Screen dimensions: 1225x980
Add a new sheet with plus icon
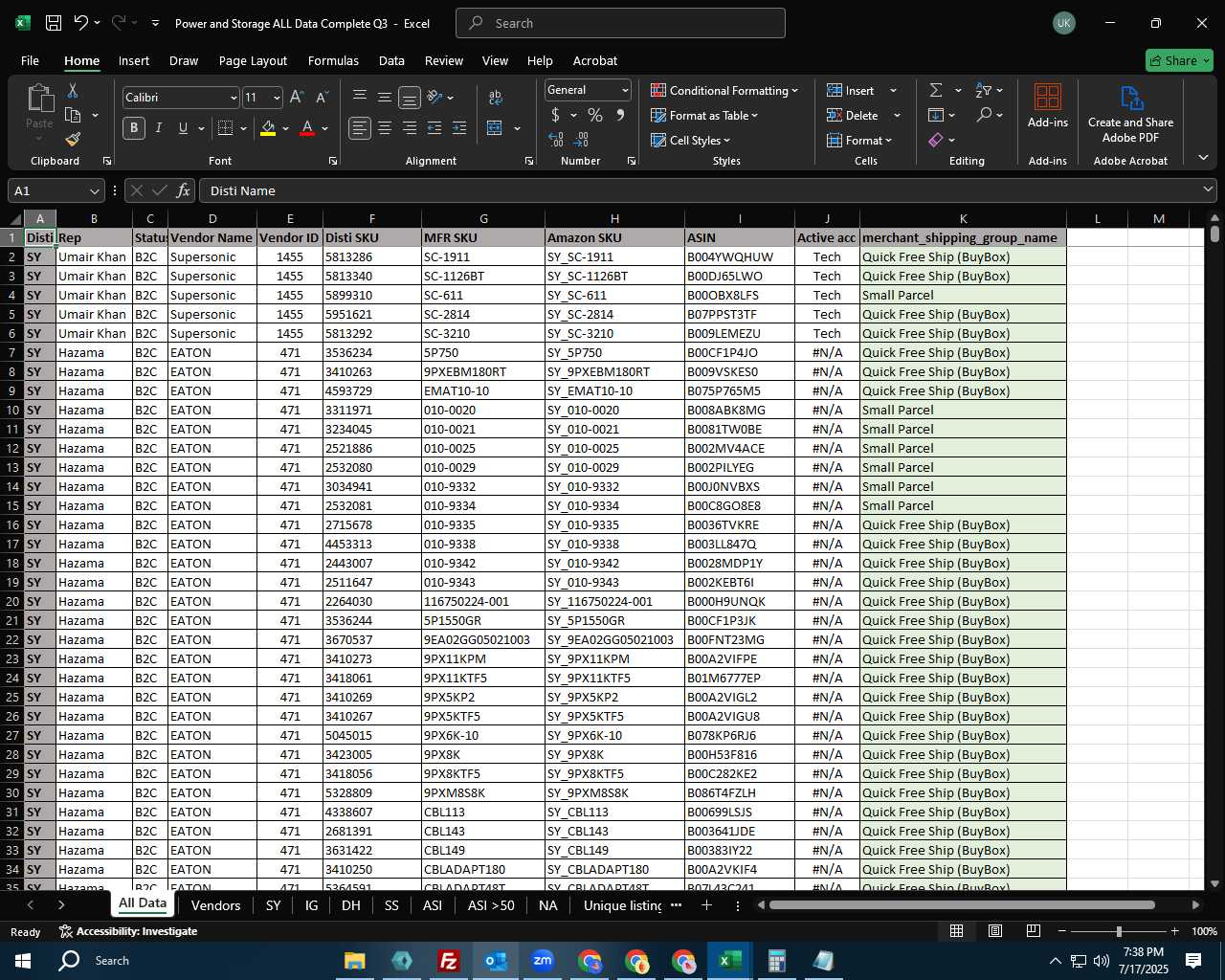click(x=706, y=904)
